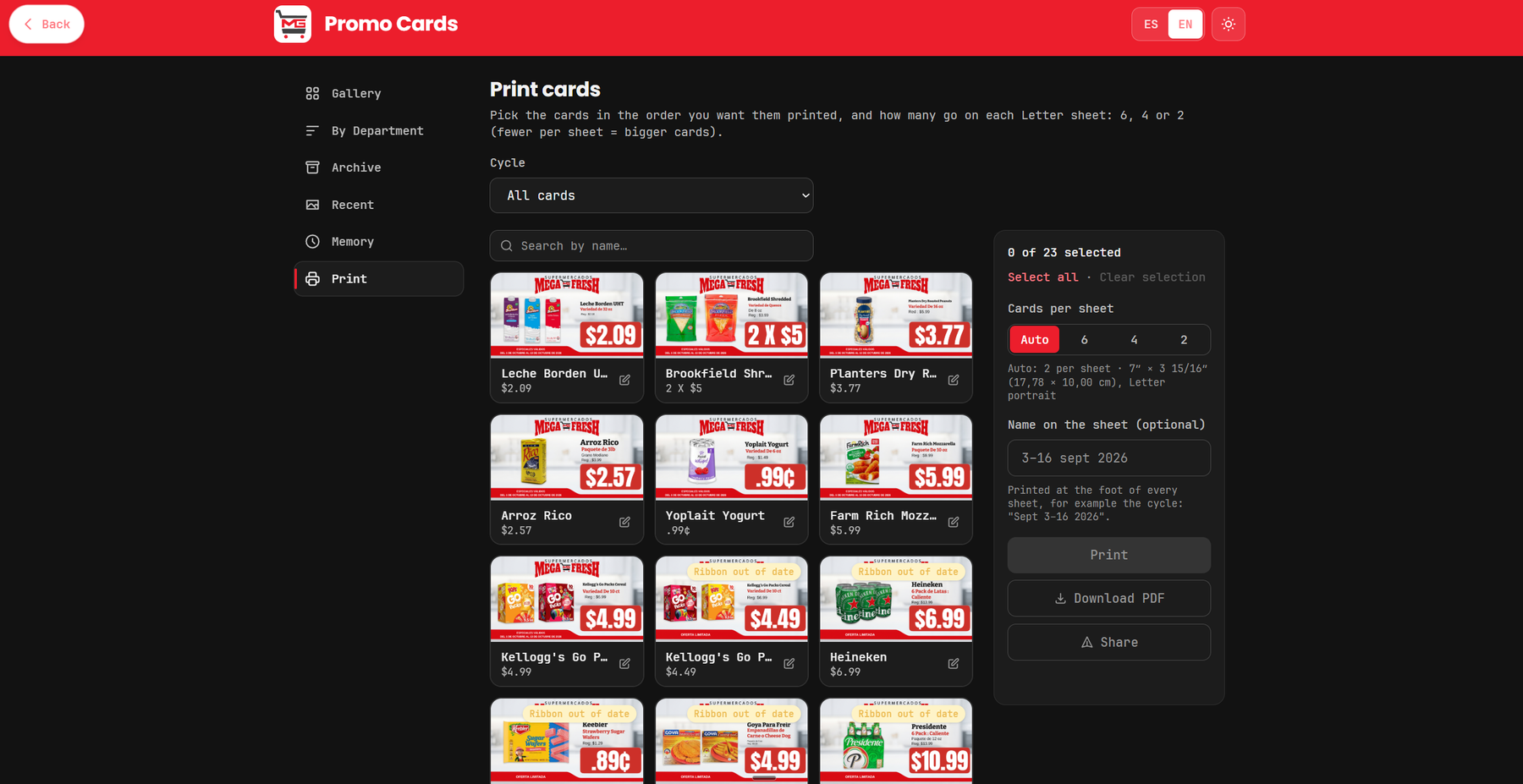Click the Memory clock icon in the sidebar

click(312, 242)
